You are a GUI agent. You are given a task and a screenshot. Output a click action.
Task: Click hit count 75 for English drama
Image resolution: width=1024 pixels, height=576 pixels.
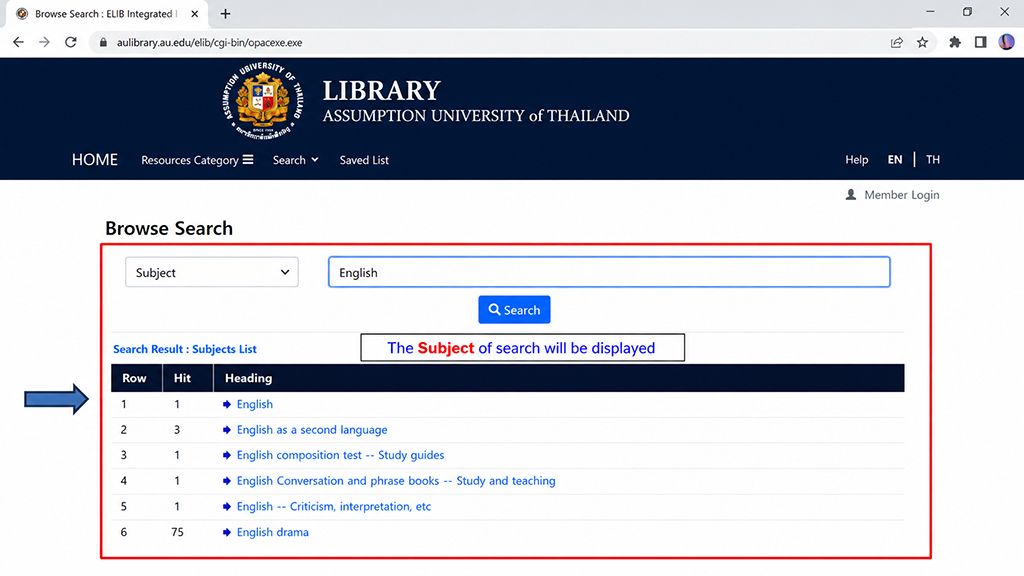pos(177,532)
